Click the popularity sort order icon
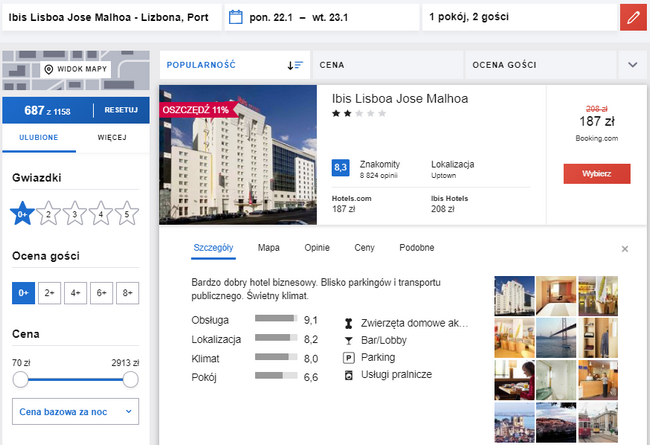Screen dimensions: 650x445 click(x=295, y=65)
